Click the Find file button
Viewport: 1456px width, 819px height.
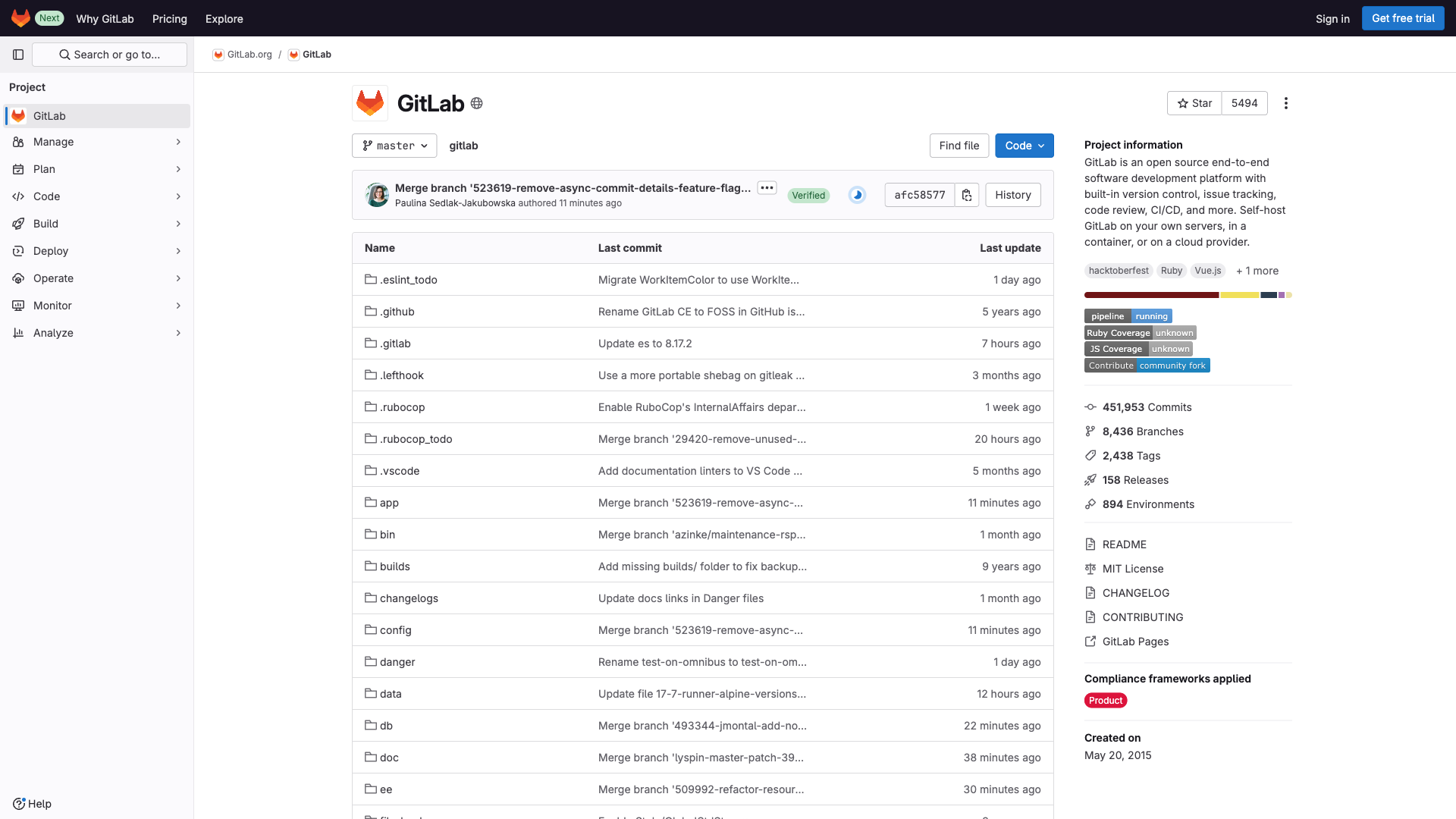point(959,146)
